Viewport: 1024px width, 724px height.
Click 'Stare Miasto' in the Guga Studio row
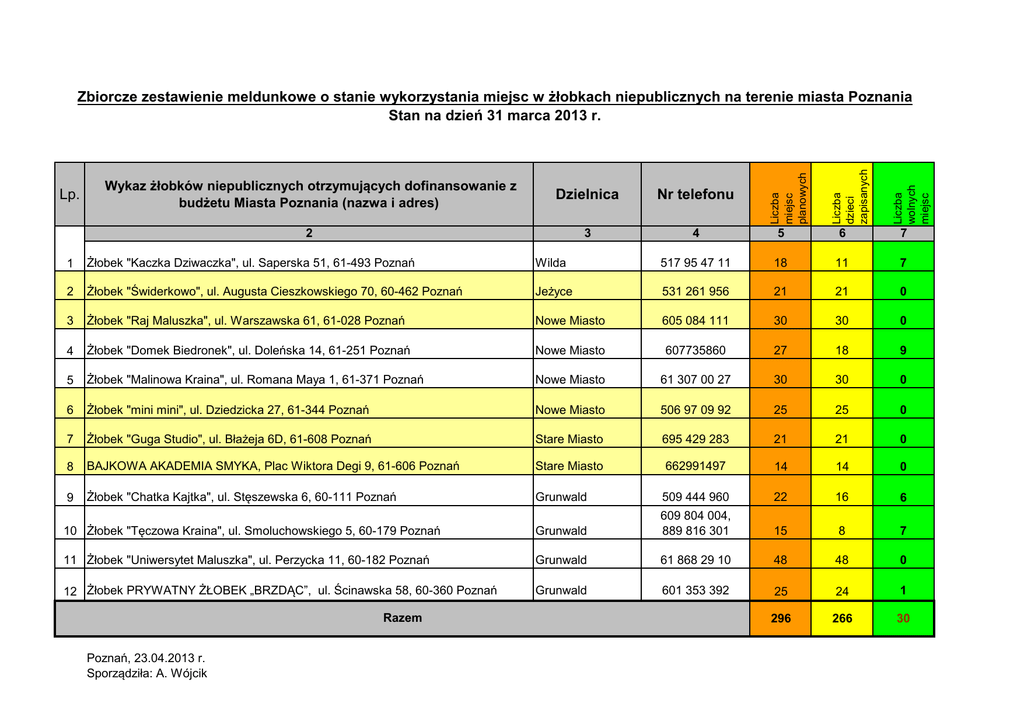point(569,439)
